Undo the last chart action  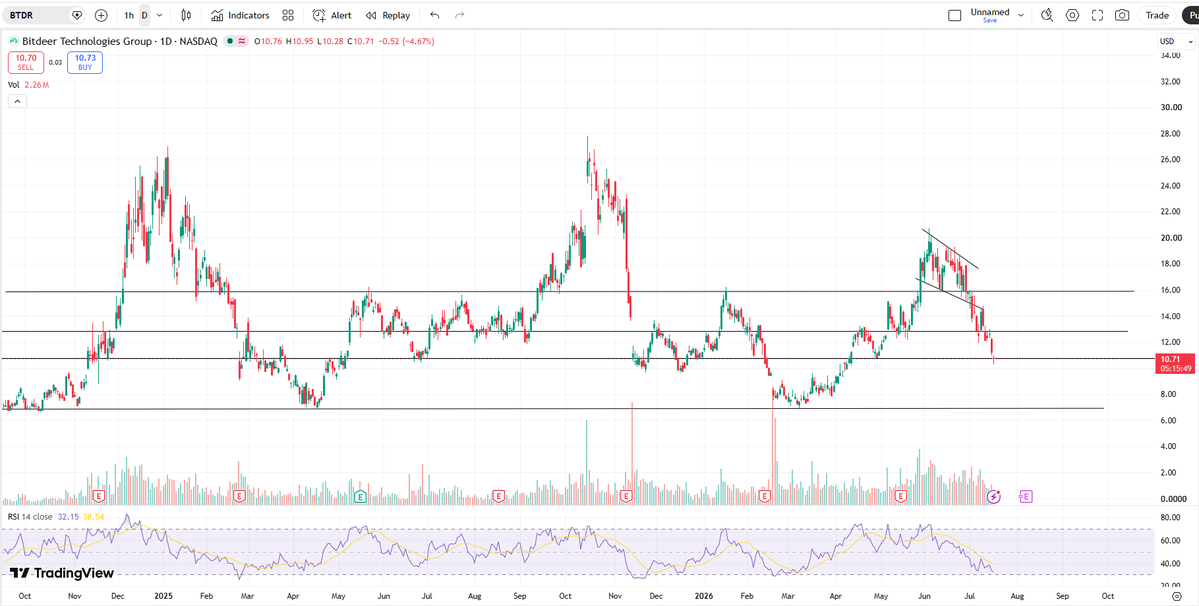[x=434, y=15]
